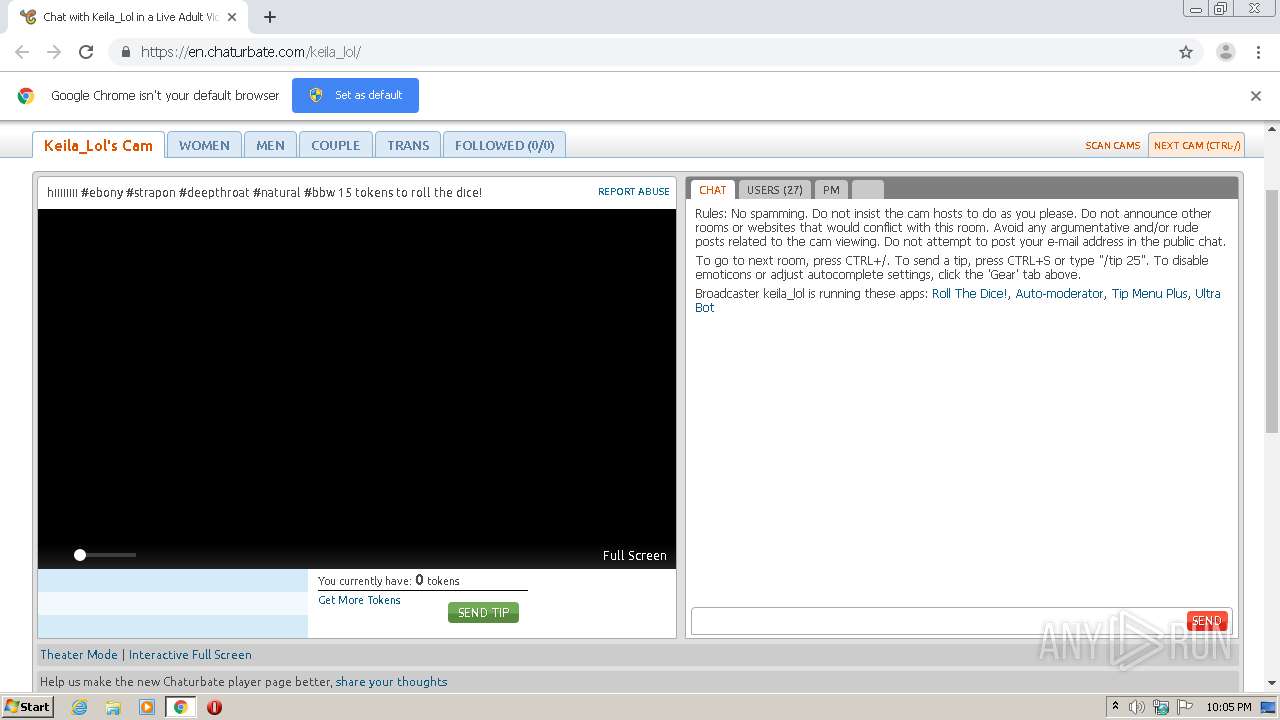Open the red antivirus taskbar icon
Viewport: 1280px width, 720px height.
[x=214, y=707]
